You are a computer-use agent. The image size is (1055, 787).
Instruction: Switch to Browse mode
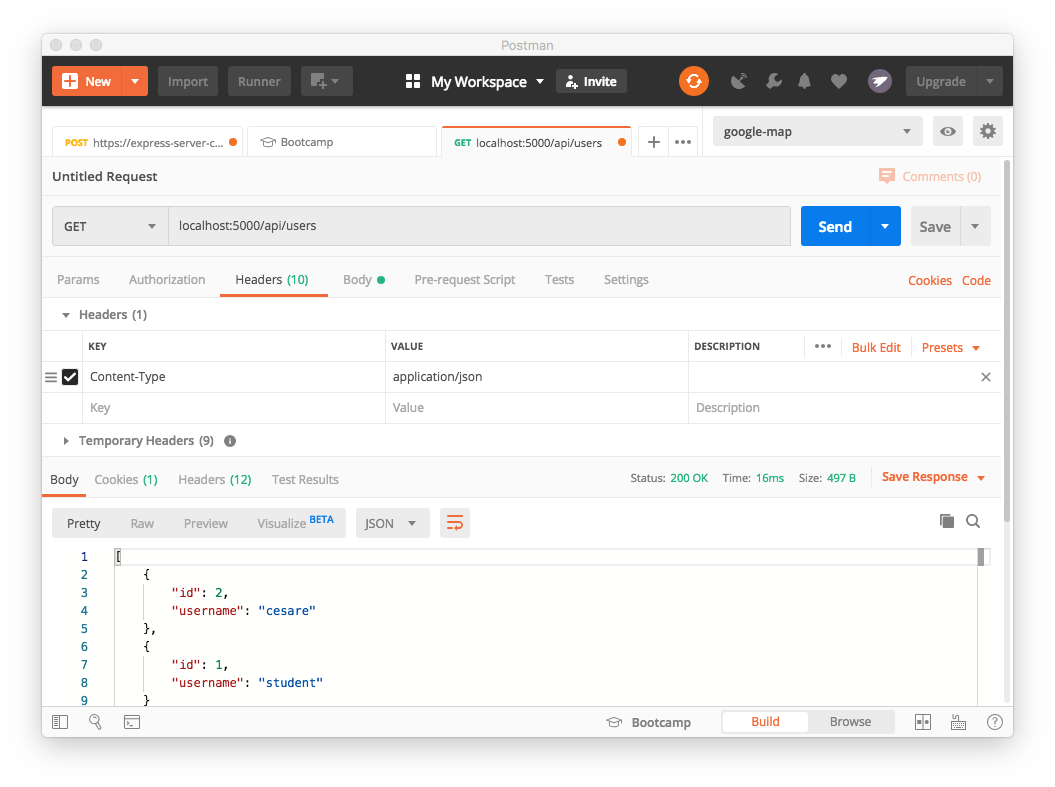pyautogui.click(x=850, y=721)
